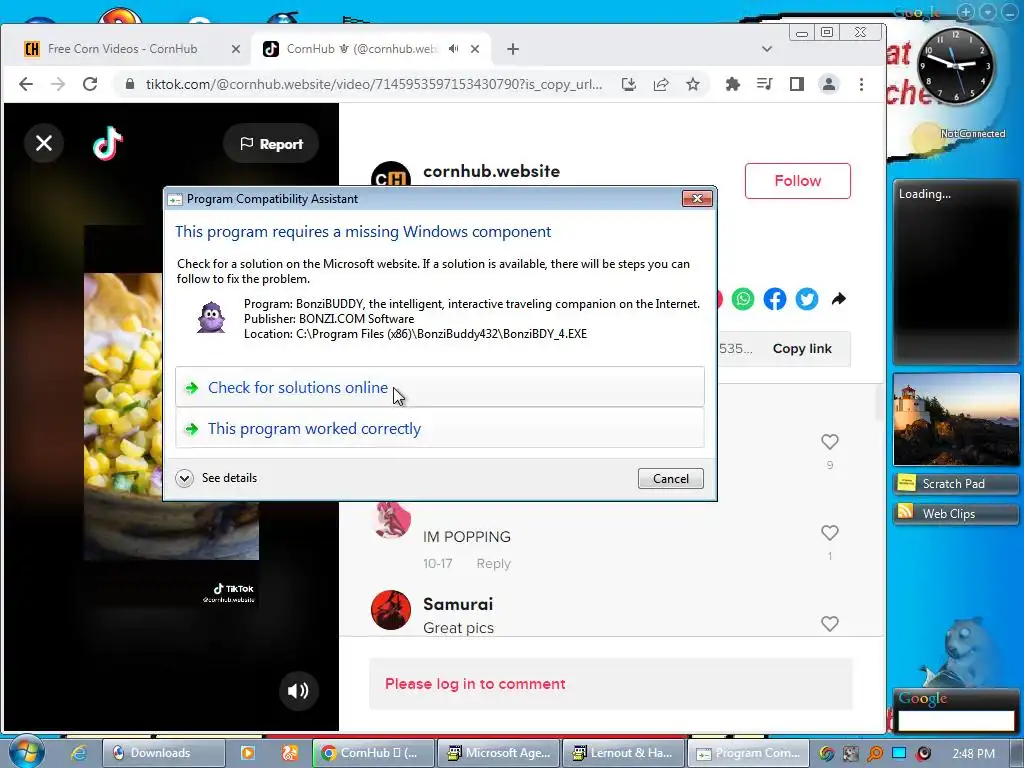Close the TikTok video viewer with X

click(44, 143)
